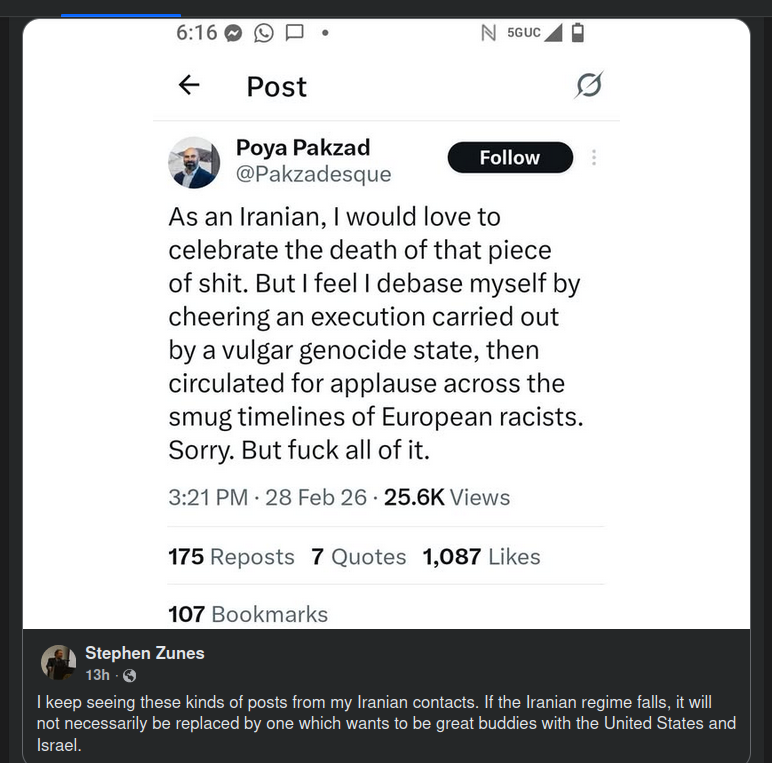
Task: Tap the back arrow next to Post
Action: click(189, 86)
